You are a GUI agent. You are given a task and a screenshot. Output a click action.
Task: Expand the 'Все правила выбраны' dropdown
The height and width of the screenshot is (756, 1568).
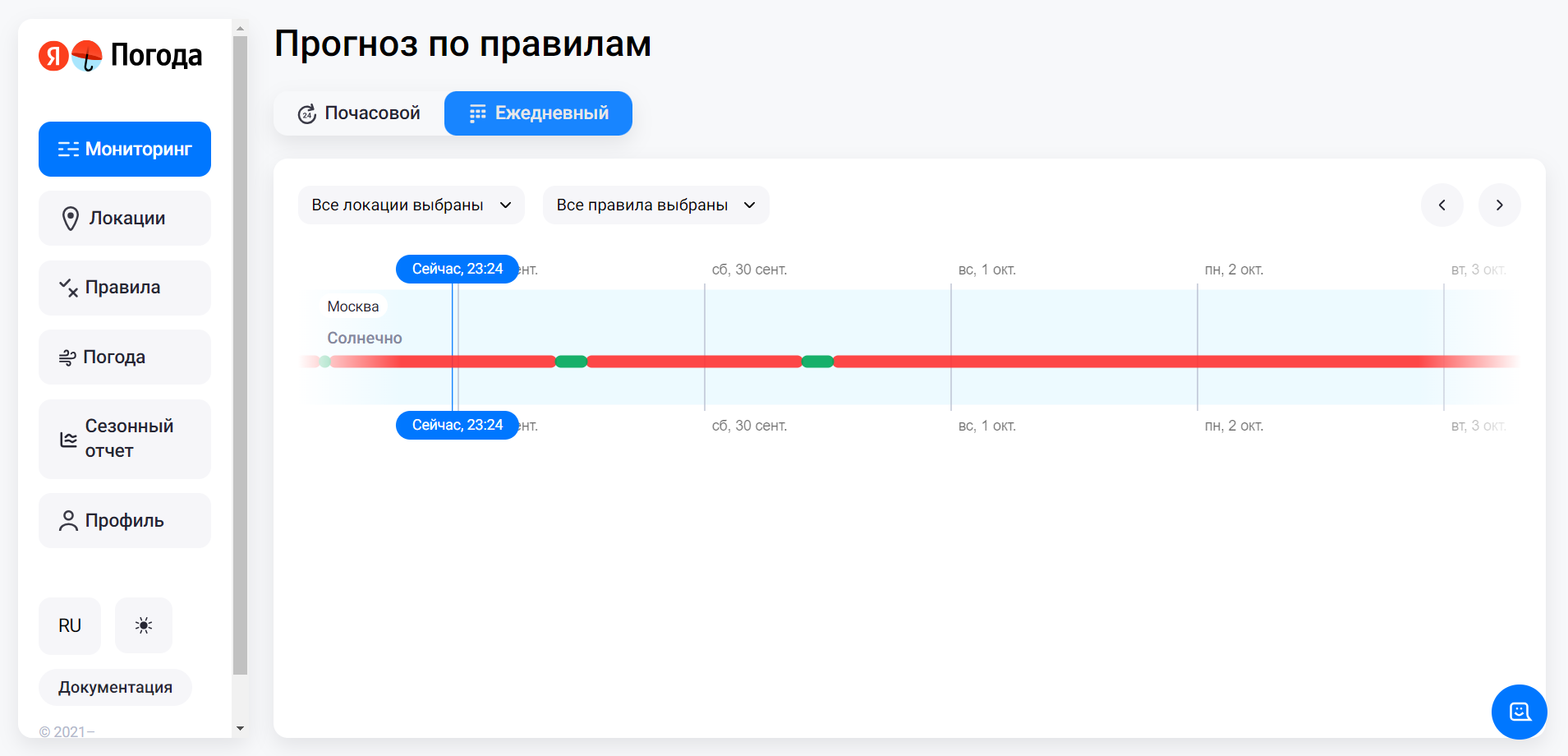point(655,205)
